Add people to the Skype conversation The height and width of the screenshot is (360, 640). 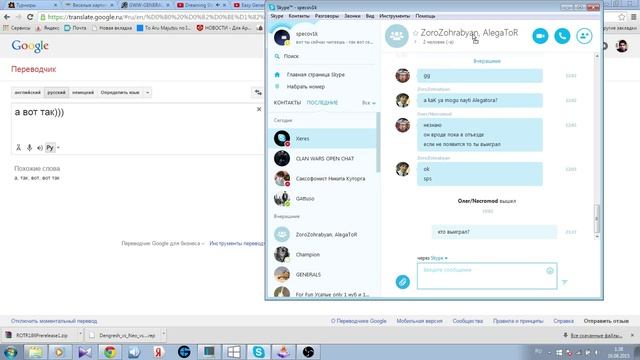coord(584,36)
